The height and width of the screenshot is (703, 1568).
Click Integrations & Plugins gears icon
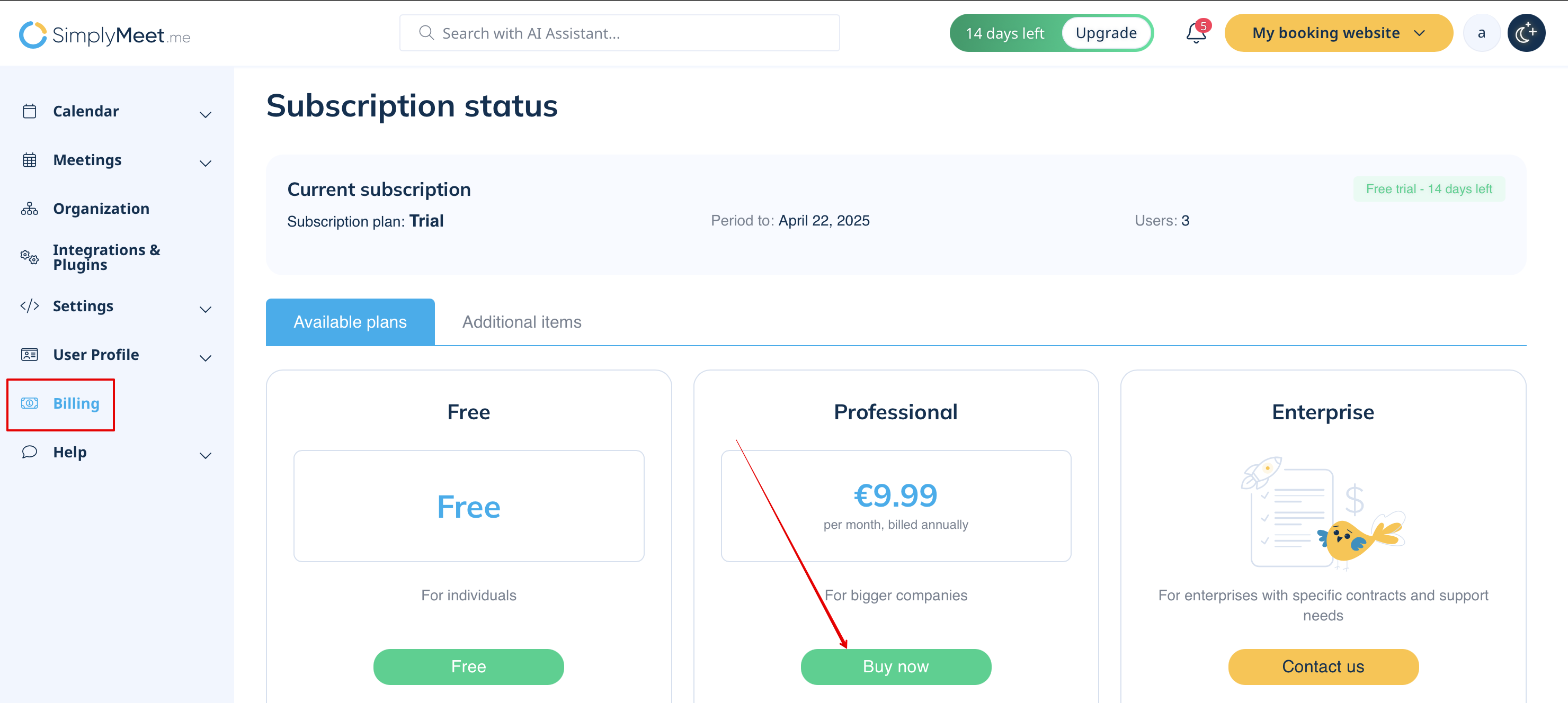tap(29, 257)
